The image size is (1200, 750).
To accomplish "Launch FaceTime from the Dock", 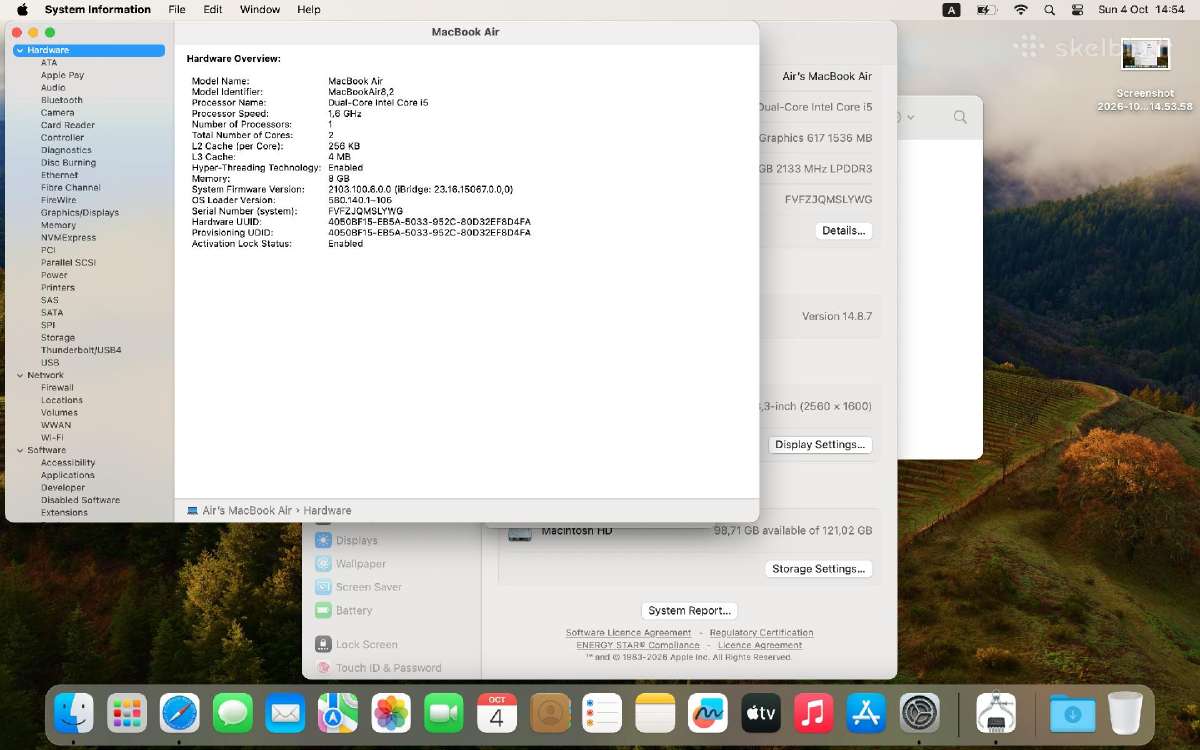I will click(444, 713).
